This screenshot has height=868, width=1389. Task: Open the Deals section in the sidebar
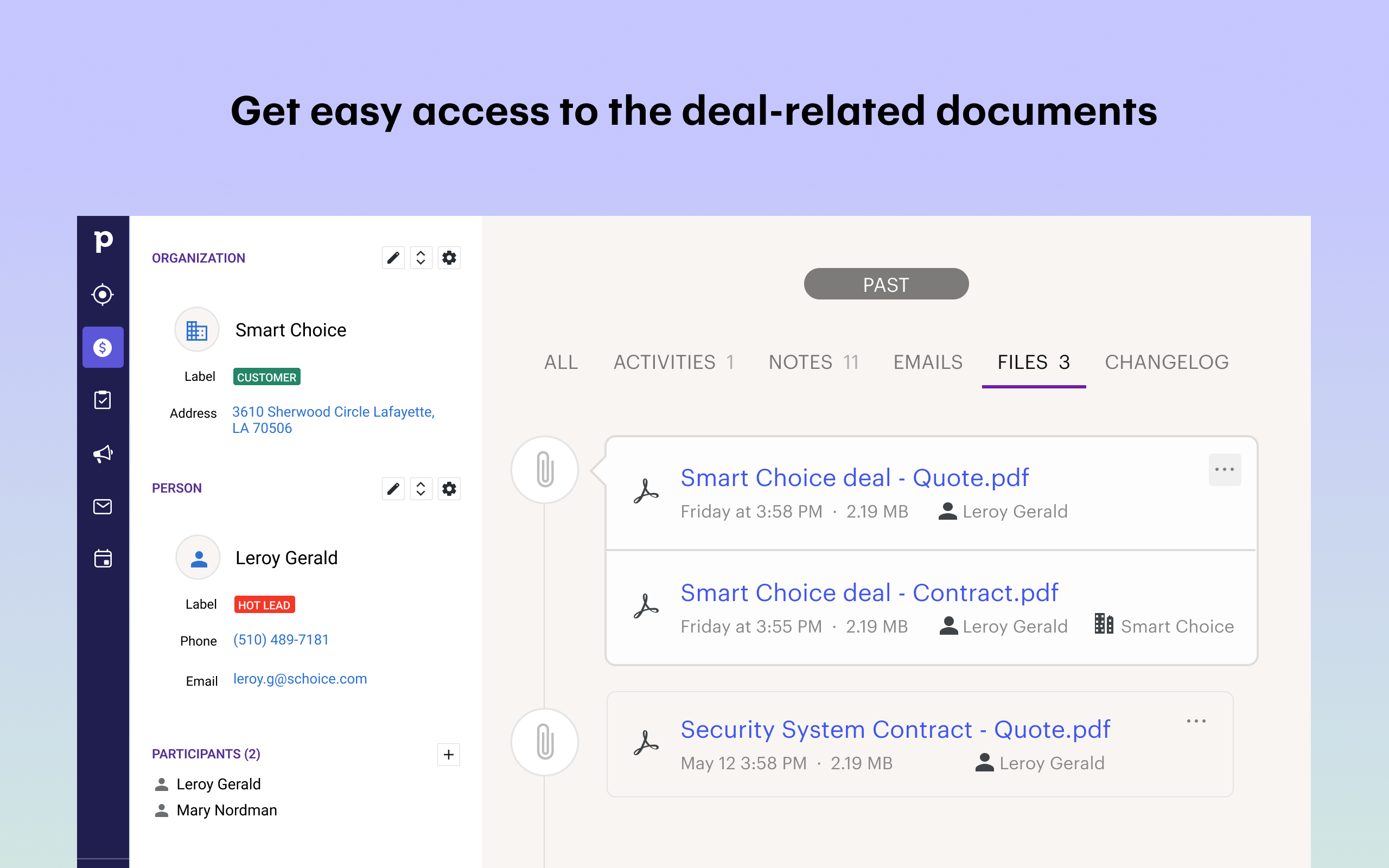click(x=103, y=347)
